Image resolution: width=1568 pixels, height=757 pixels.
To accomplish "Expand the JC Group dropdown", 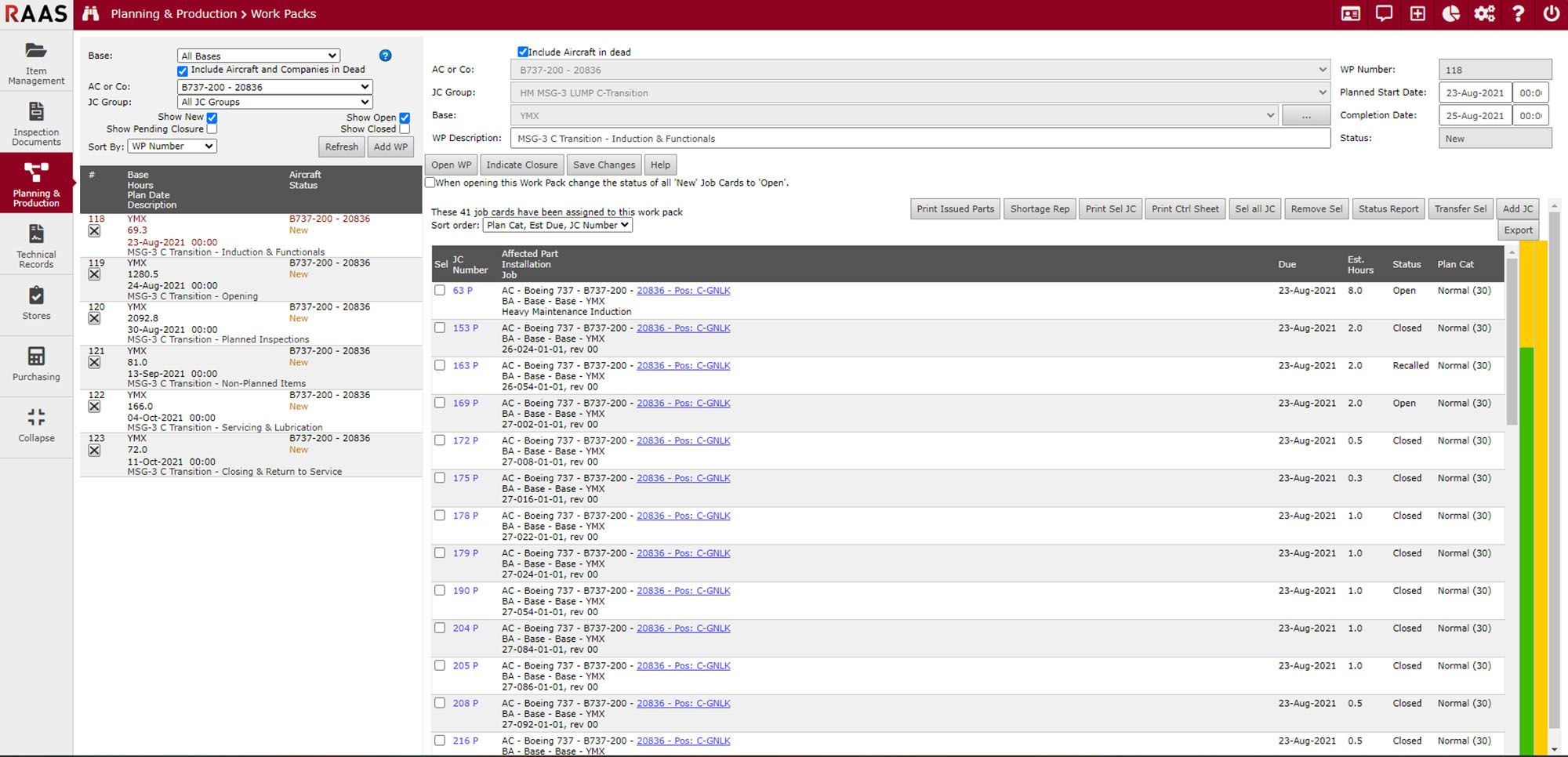I will (x=274, y=102).
